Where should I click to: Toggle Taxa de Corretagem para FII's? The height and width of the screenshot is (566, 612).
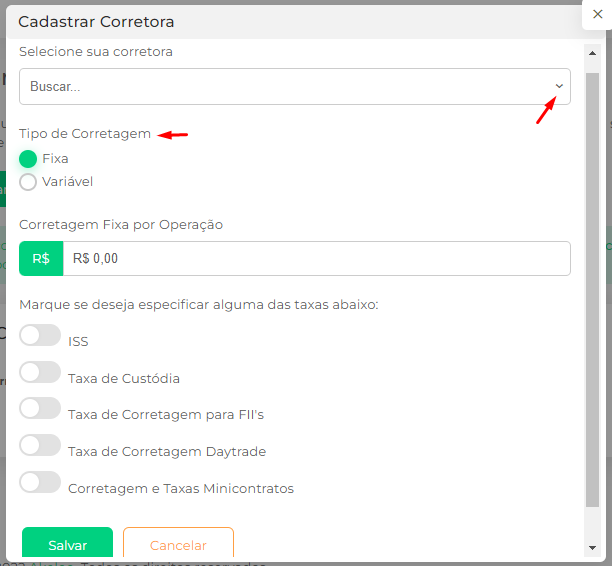40,408
